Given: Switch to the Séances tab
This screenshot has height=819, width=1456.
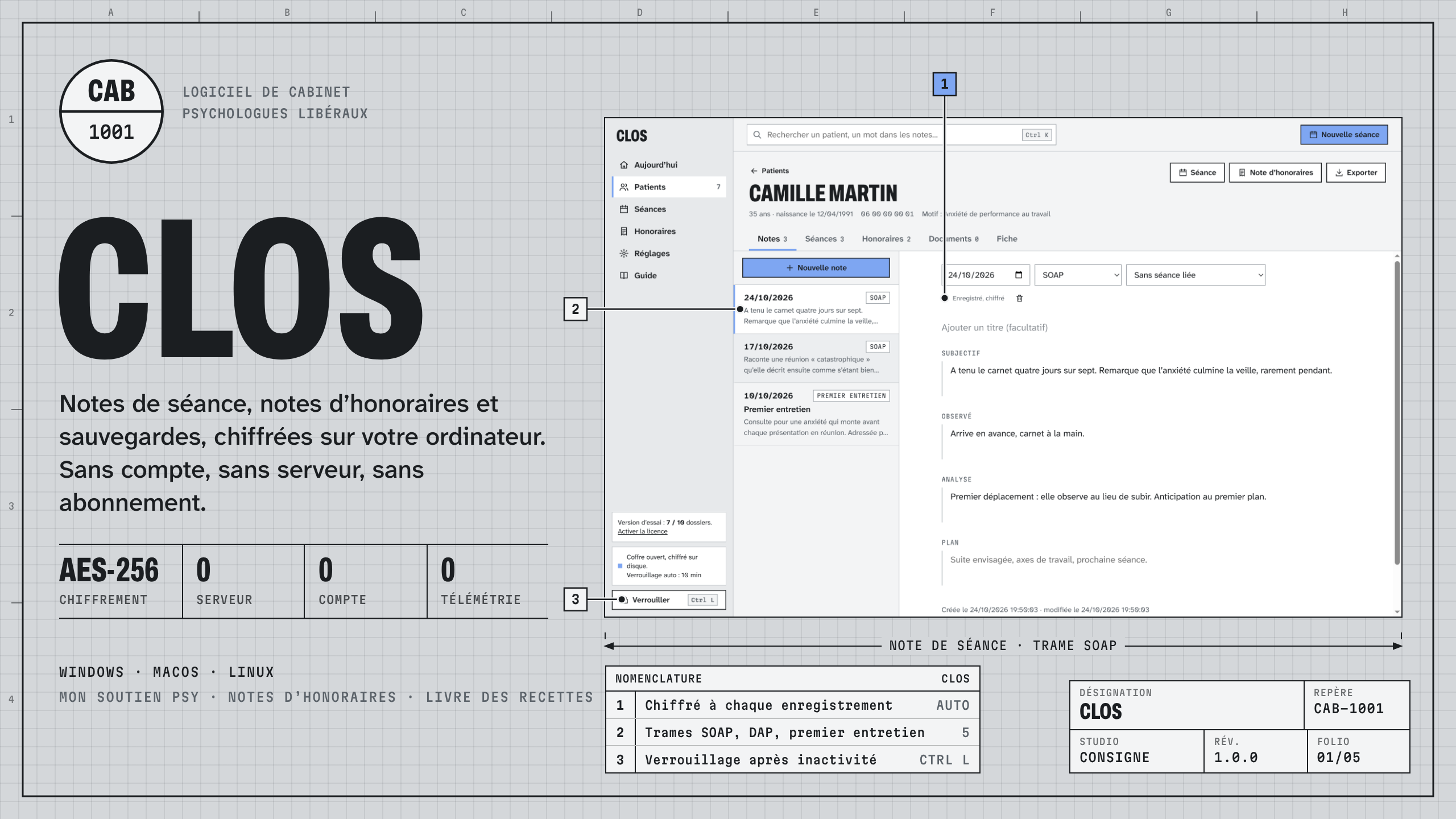Looking at the screenshot, I should (824, 239).
